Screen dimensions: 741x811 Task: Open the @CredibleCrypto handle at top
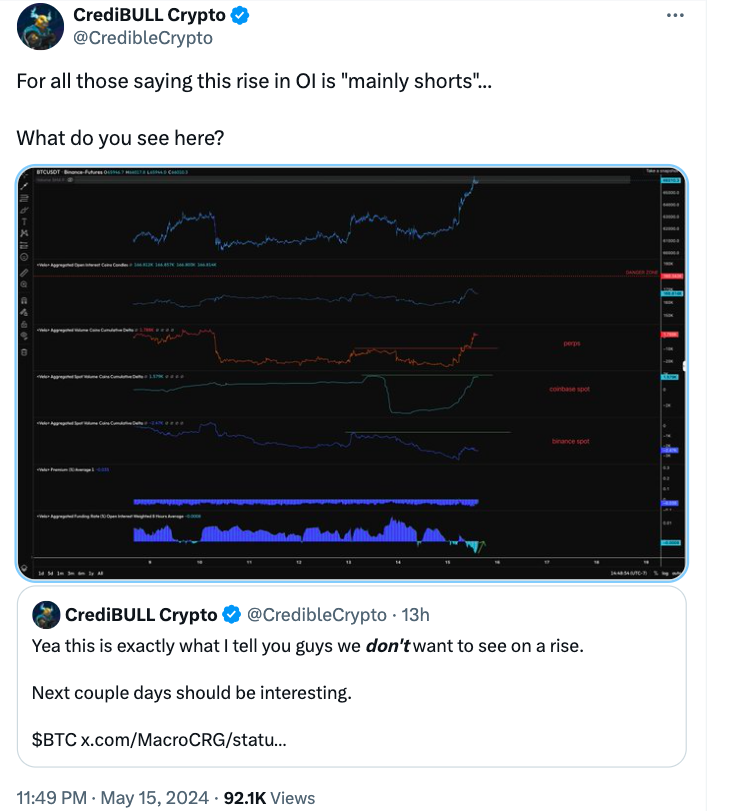click(x=143, y=38)
